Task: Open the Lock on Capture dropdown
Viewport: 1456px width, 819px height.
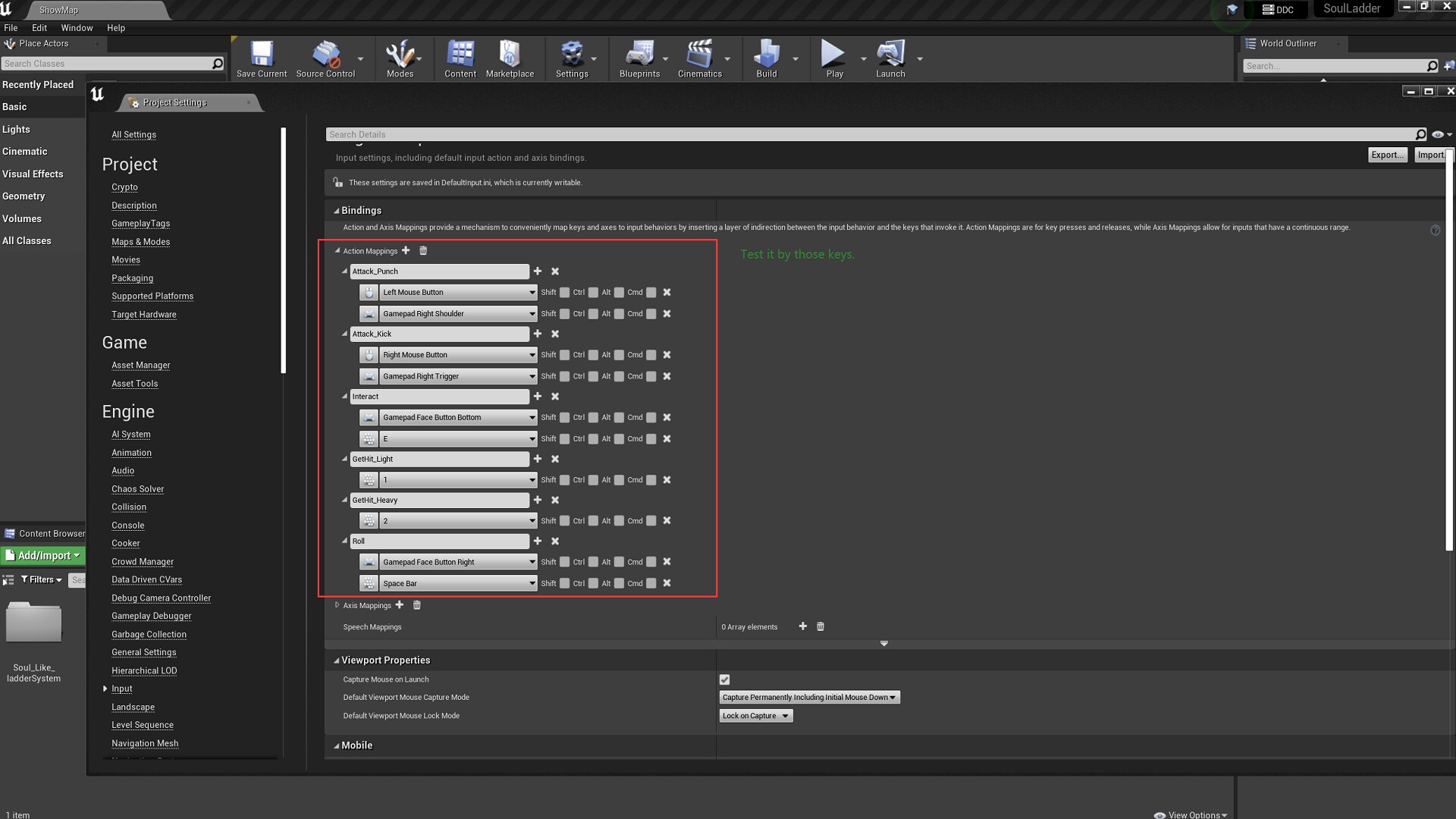Action: (x=755, y=716)
